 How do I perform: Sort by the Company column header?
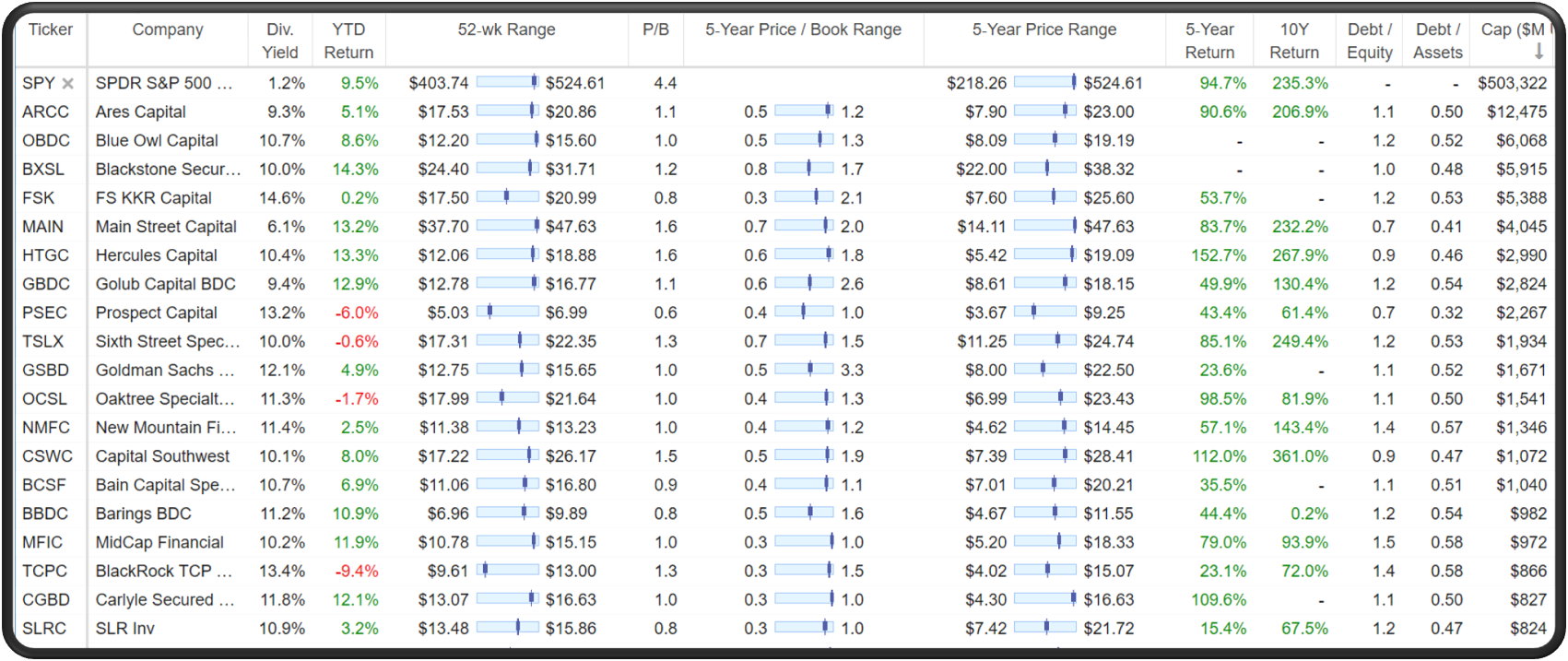pyautogui.click(x=168, y=30)
